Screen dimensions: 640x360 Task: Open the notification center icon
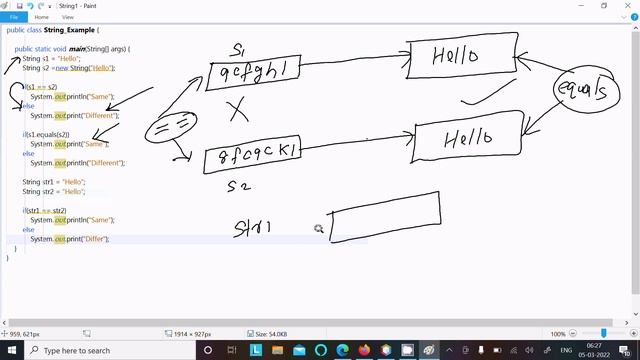(x=624, y=350)
